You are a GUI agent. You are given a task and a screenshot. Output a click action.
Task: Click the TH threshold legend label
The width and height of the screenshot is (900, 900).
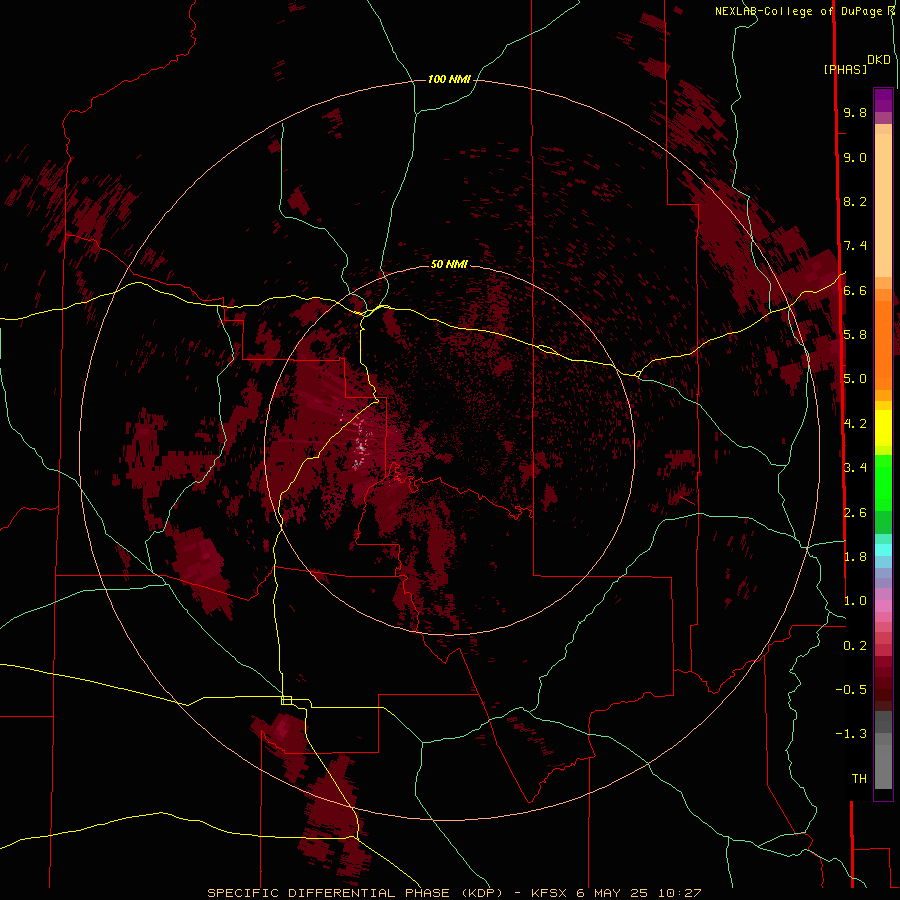(x=859, y=779)
